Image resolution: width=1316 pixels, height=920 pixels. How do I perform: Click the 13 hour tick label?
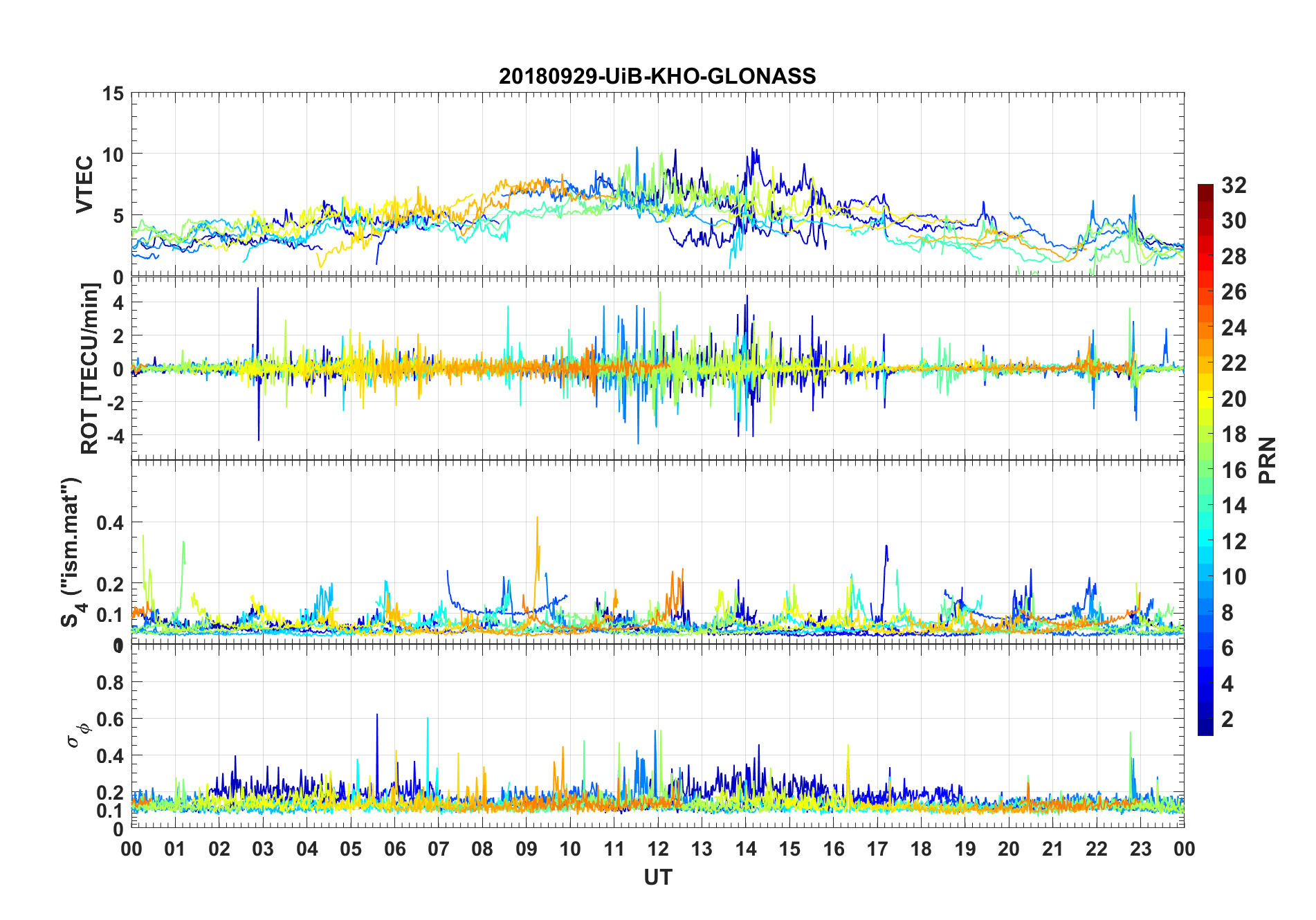(702, 849)
